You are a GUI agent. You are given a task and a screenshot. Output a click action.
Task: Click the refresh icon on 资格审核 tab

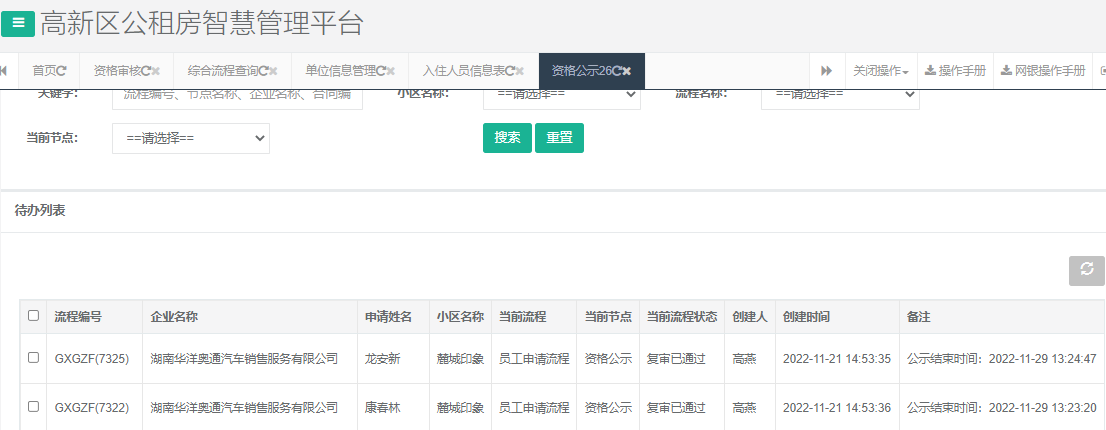(x=146, y=71)
